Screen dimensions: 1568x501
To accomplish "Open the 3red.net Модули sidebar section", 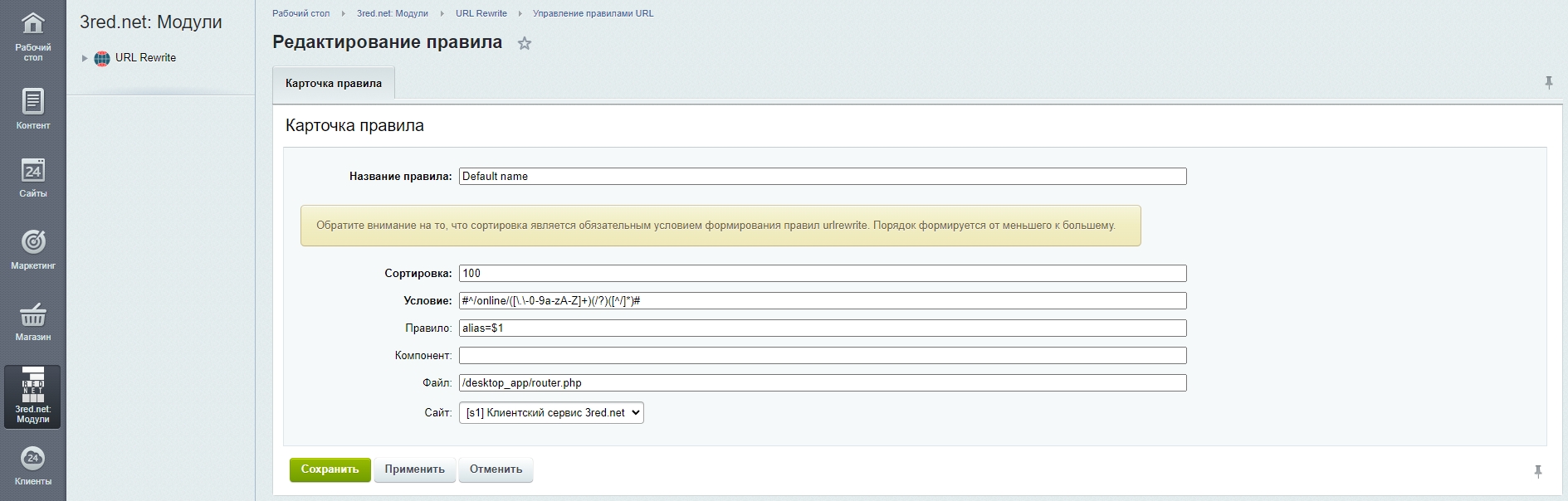I will pyautogui.click(x=32, y=396).
